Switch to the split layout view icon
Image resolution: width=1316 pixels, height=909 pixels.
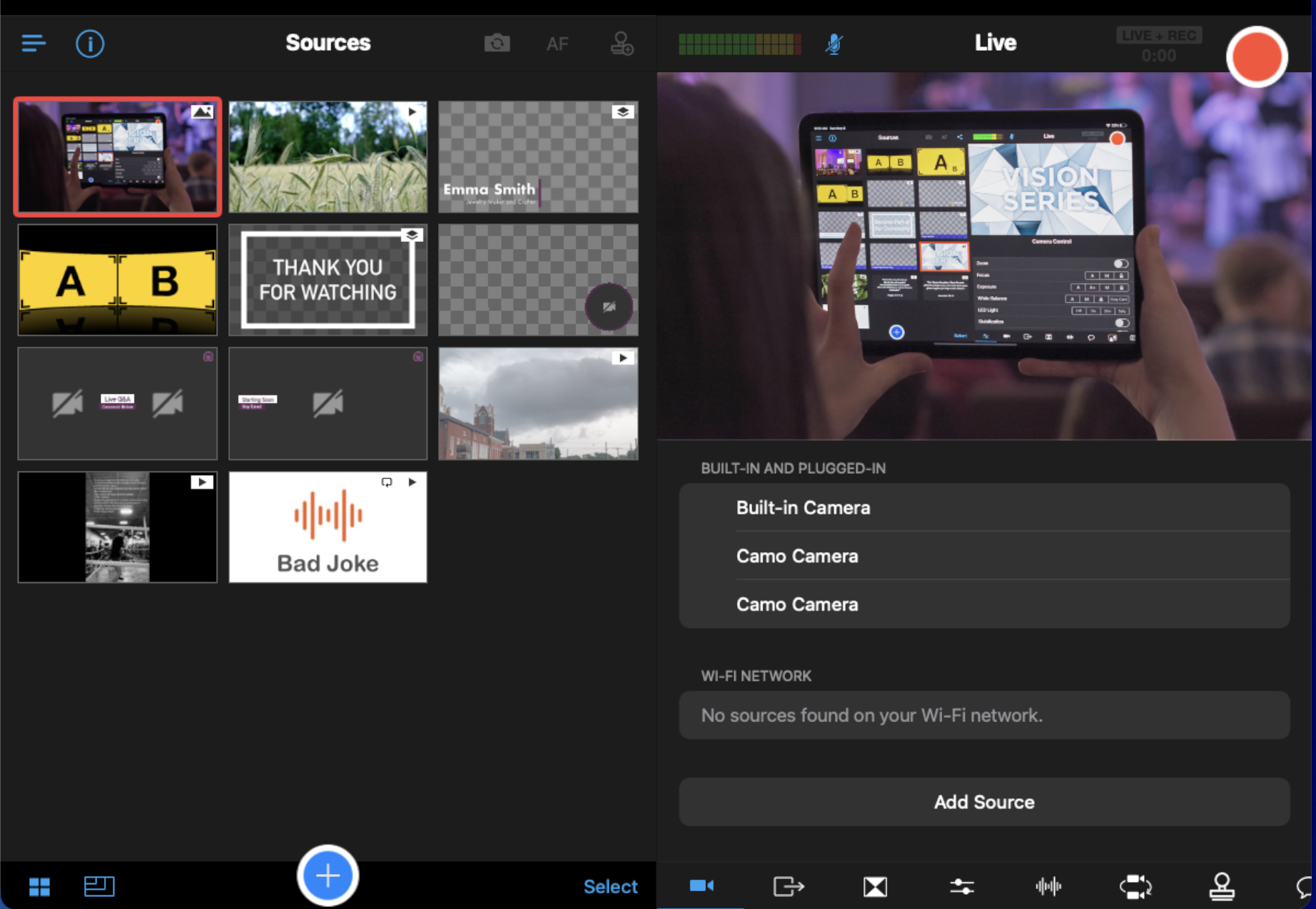[99, 886]
